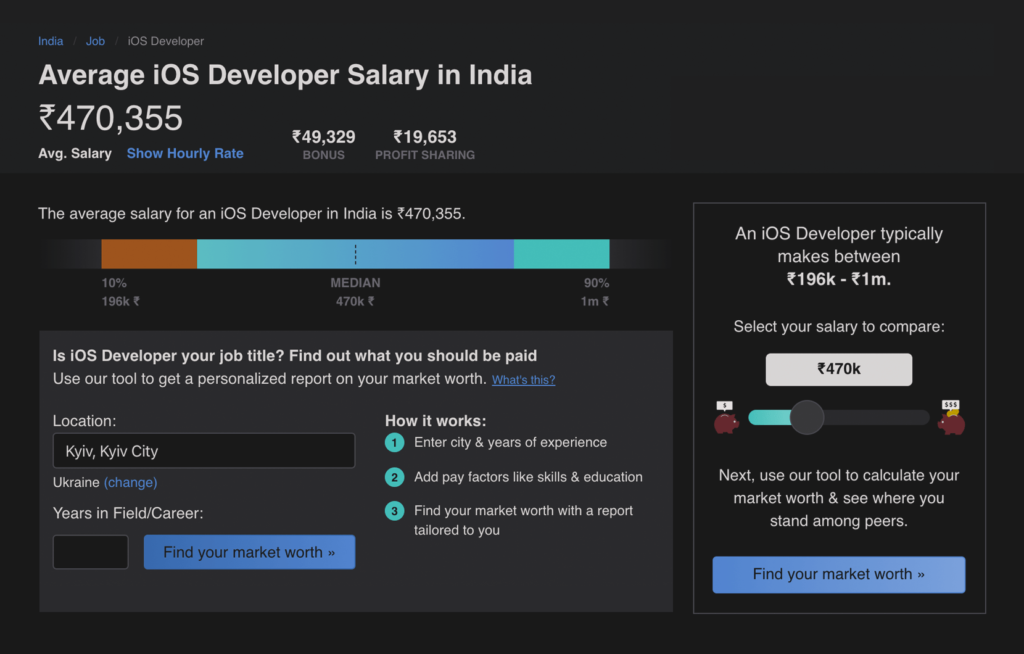This screenshot has height=654, width=1024.
Task: Click the step 3 circle icon
Action: pos(394,511)
